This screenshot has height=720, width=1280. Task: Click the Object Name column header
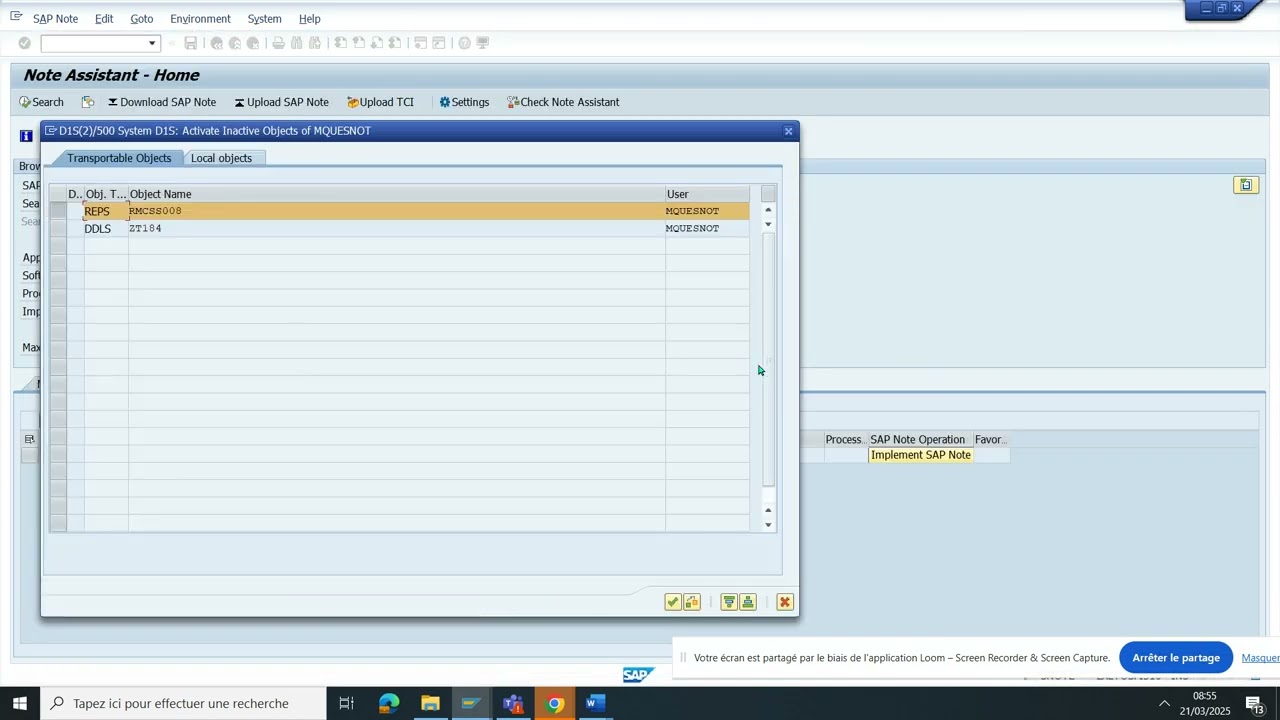397,194
